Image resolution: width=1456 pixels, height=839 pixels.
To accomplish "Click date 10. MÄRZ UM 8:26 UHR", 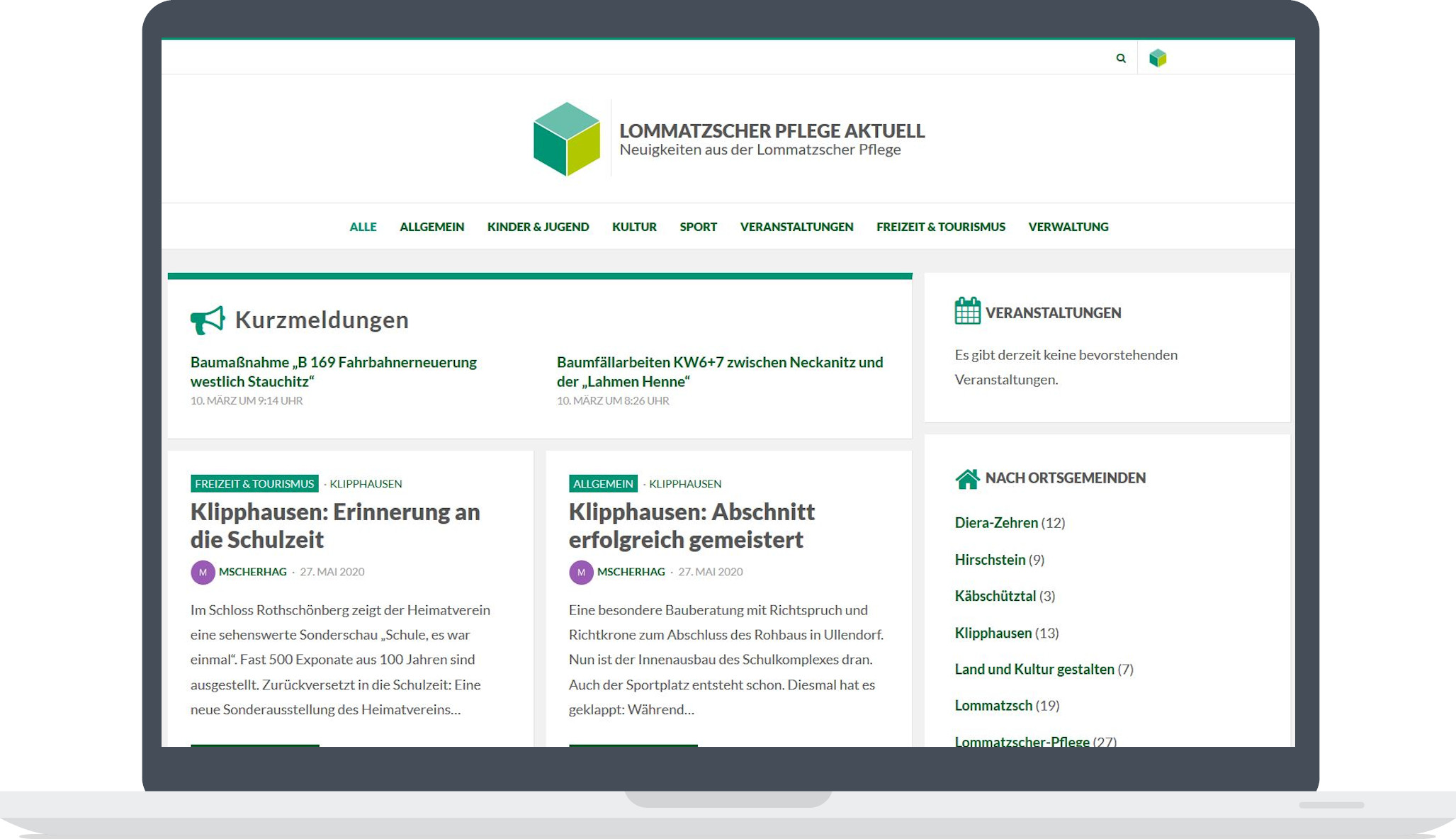I will [613, 401].
